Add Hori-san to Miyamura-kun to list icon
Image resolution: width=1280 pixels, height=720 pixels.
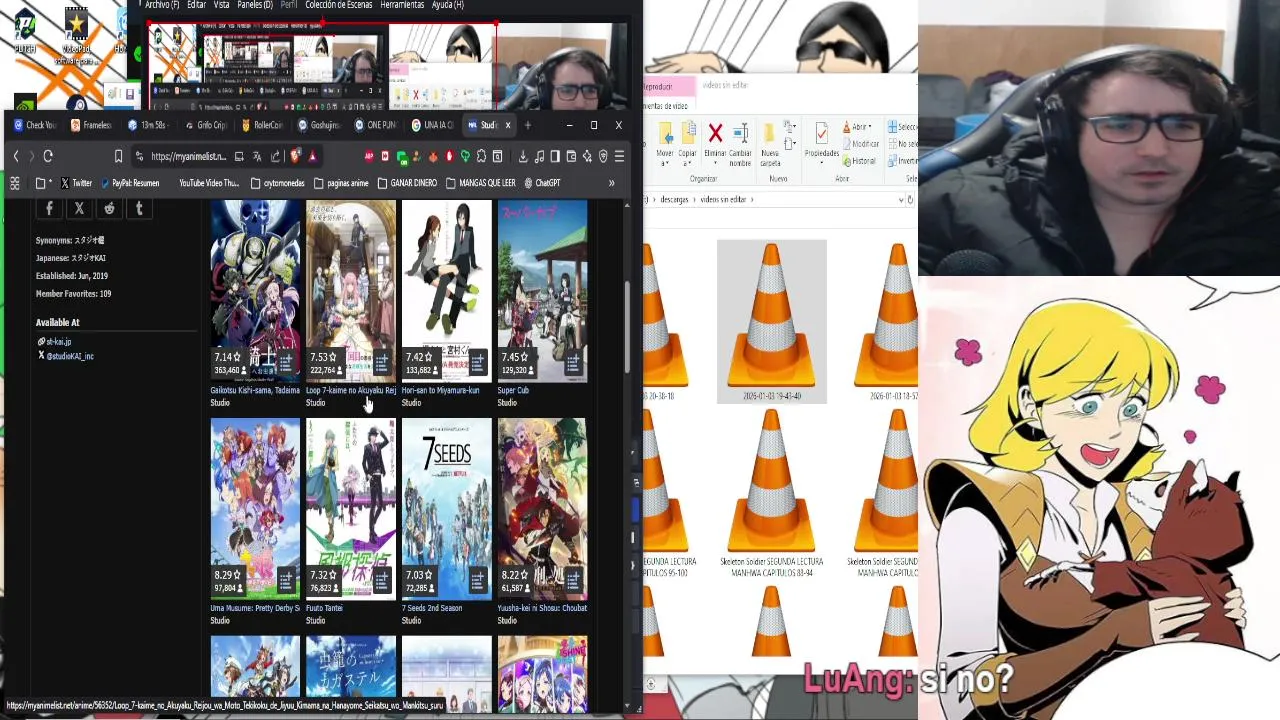click(x=478, y=362)
